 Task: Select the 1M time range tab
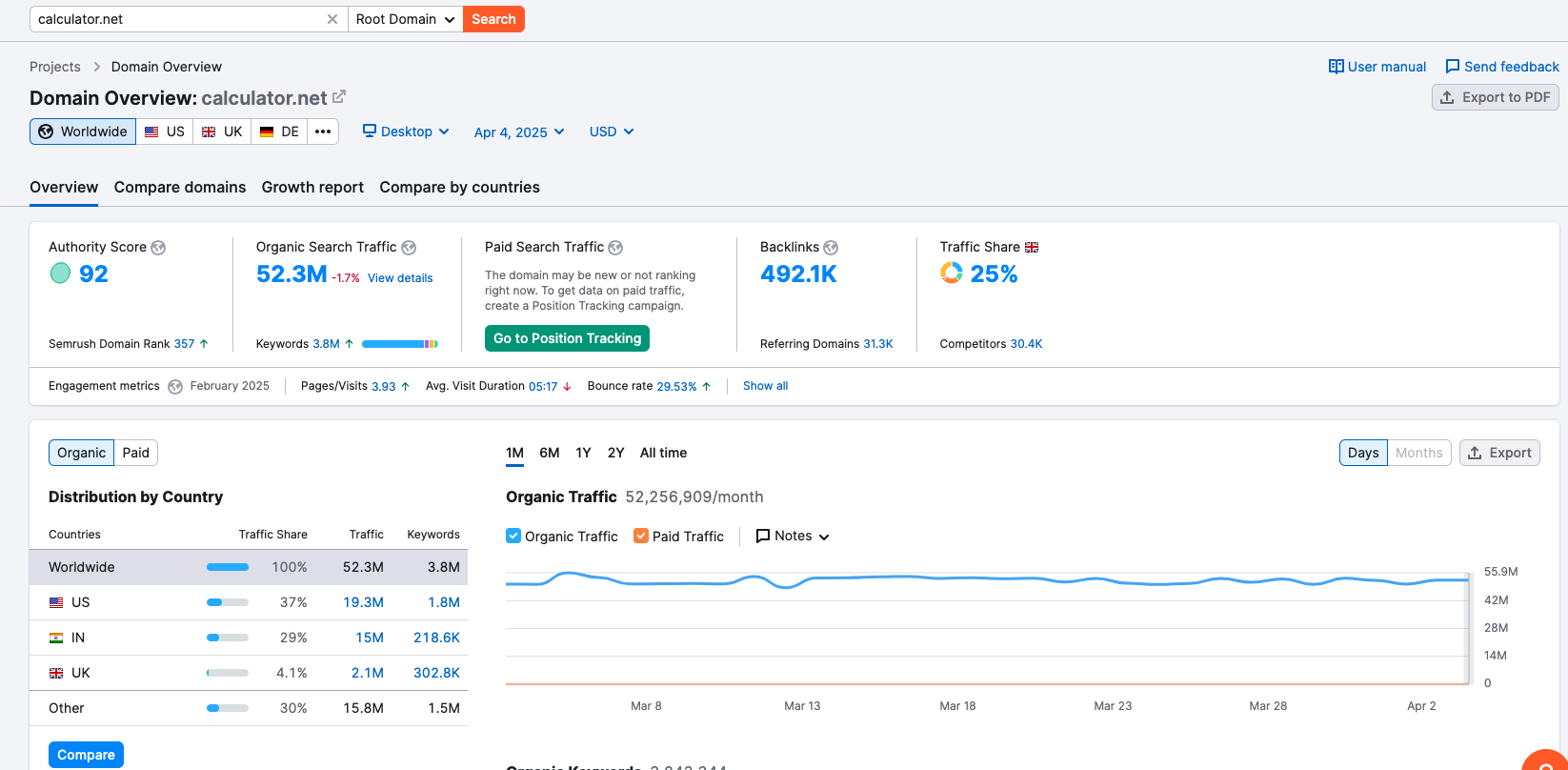(x=515, y=453)
